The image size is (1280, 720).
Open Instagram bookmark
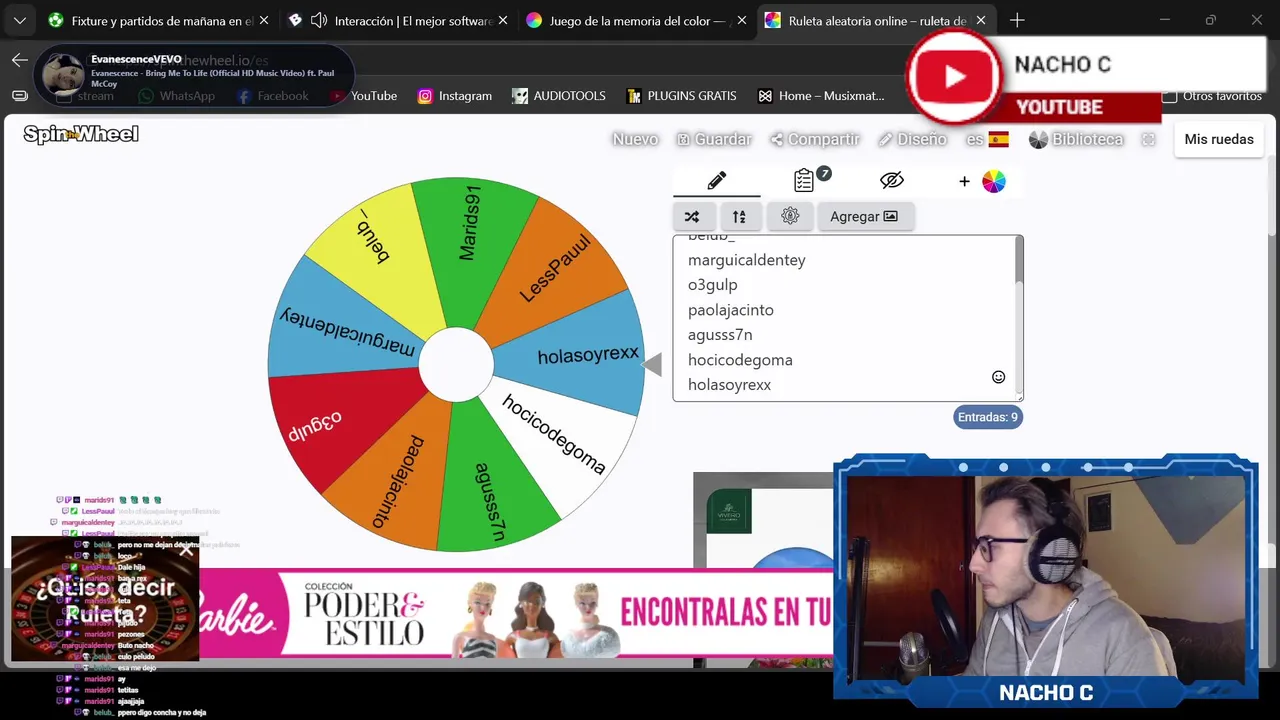[x=455, y=96]
